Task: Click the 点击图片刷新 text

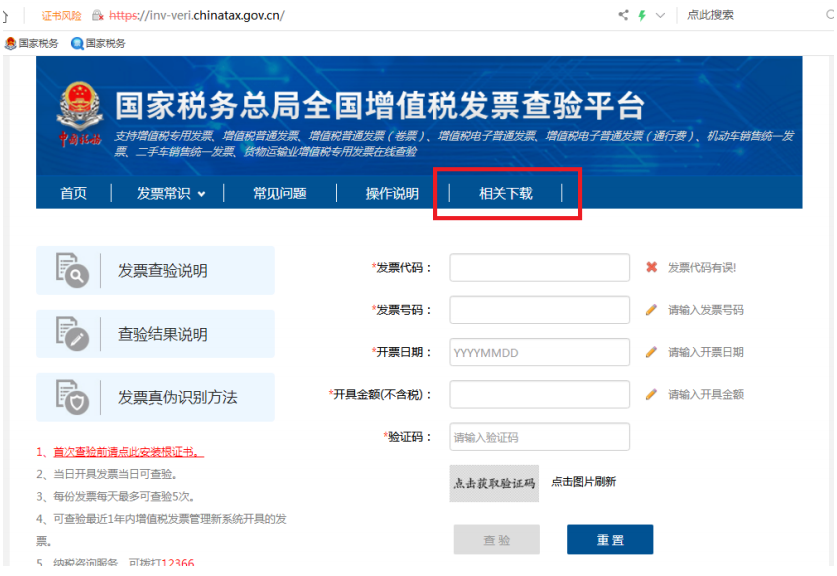Action: (x=583, y=482)
